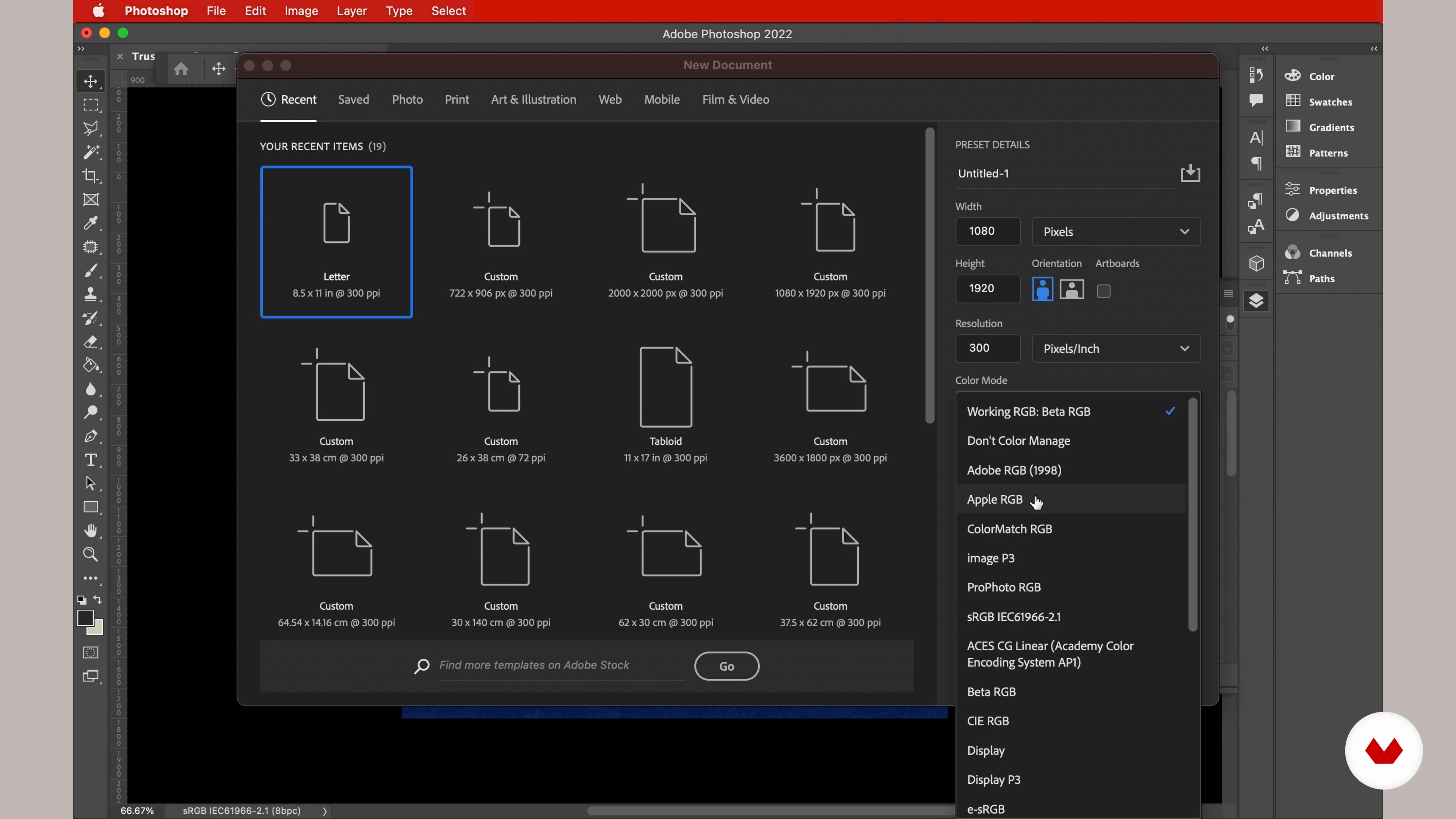Select the Horizontal Type tool
The width and height of the screenshot is (1456, 819).
(x=91, y=460)
